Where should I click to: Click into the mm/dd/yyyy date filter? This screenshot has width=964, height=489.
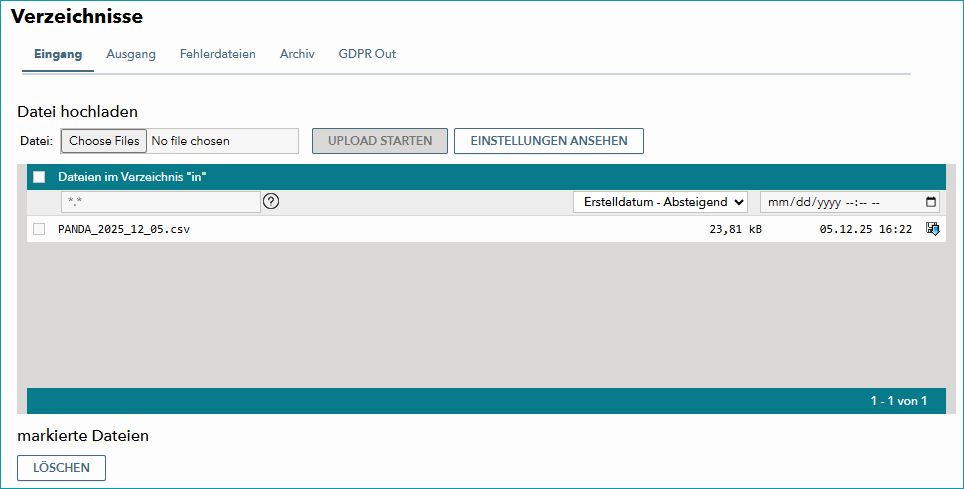coord(850,202)
